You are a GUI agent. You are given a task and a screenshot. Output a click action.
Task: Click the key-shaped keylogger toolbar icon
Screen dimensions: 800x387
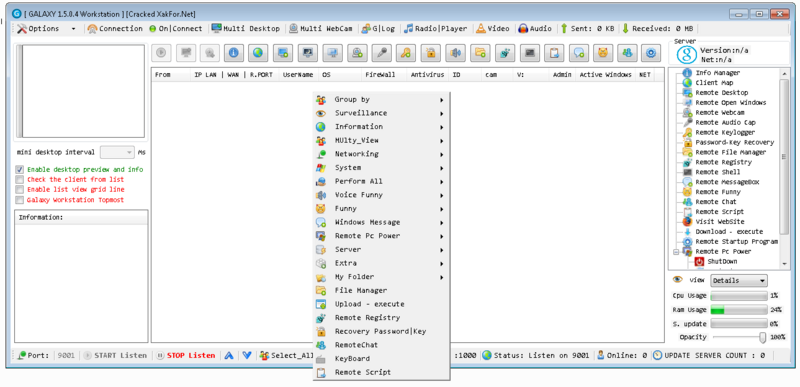[406, 52]
